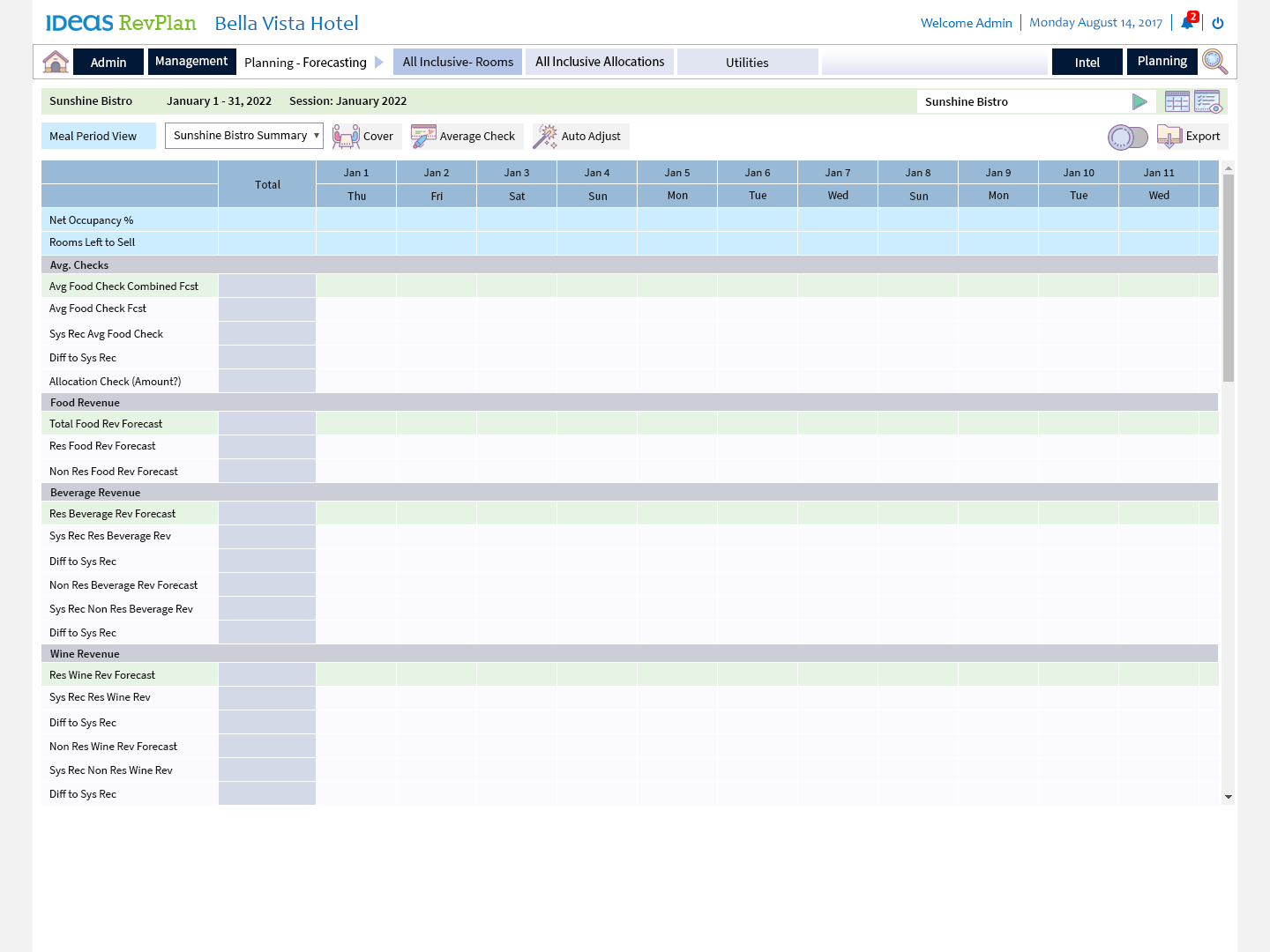Viewport: 1270px width, 952px height.
Task: Toggle the switch beside Export
Action: (x=1127, y=137)
